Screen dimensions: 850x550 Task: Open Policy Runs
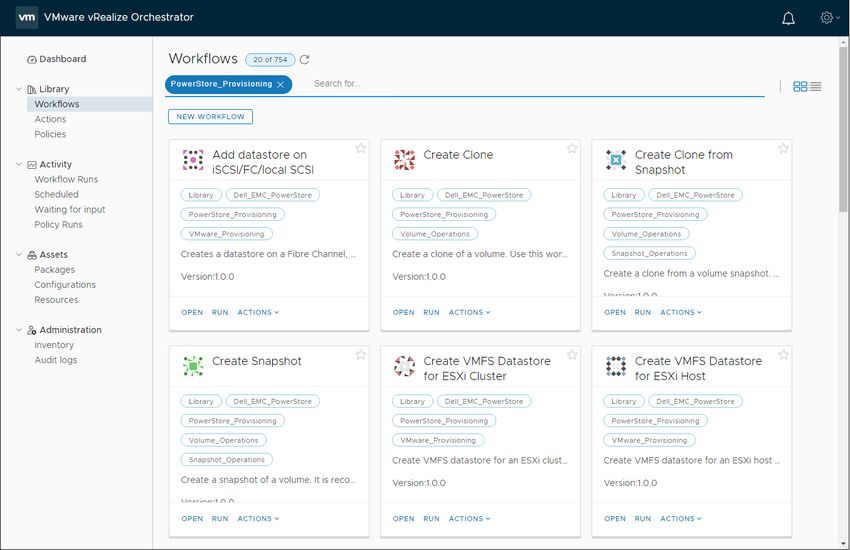59,225
